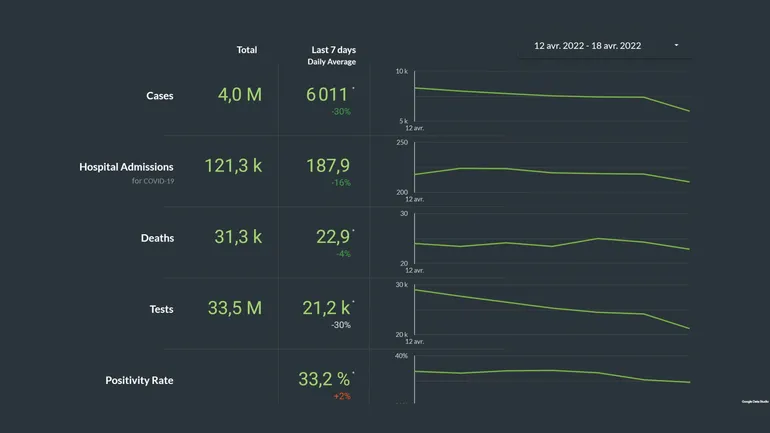Select the Tests row label

(x=160, y=309)
